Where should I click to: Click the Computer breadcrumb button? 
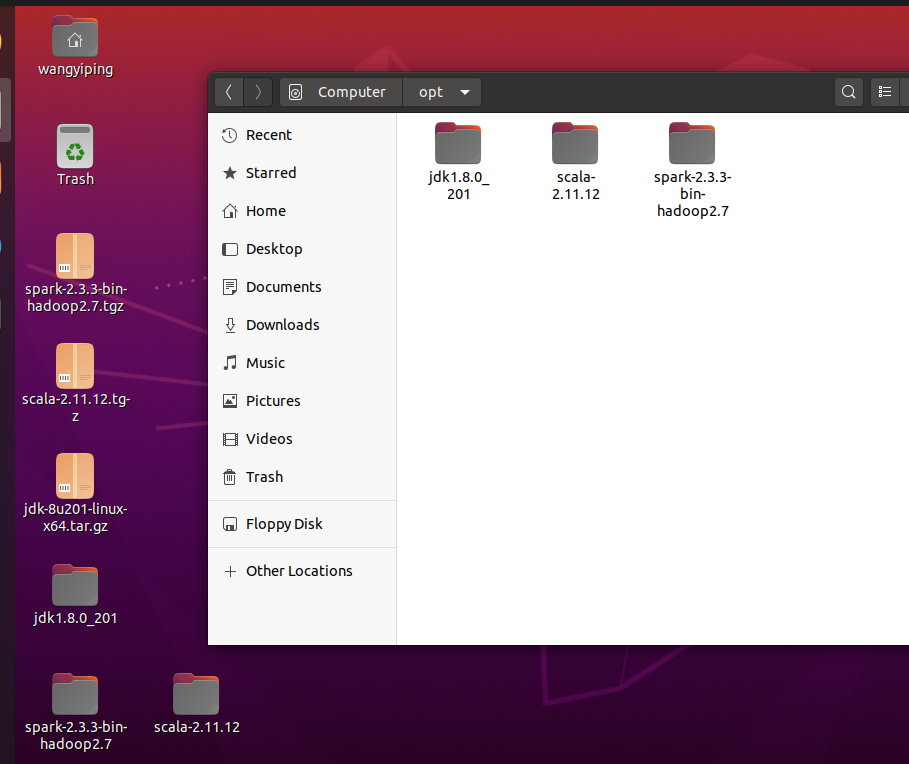(x=339, y=91)
